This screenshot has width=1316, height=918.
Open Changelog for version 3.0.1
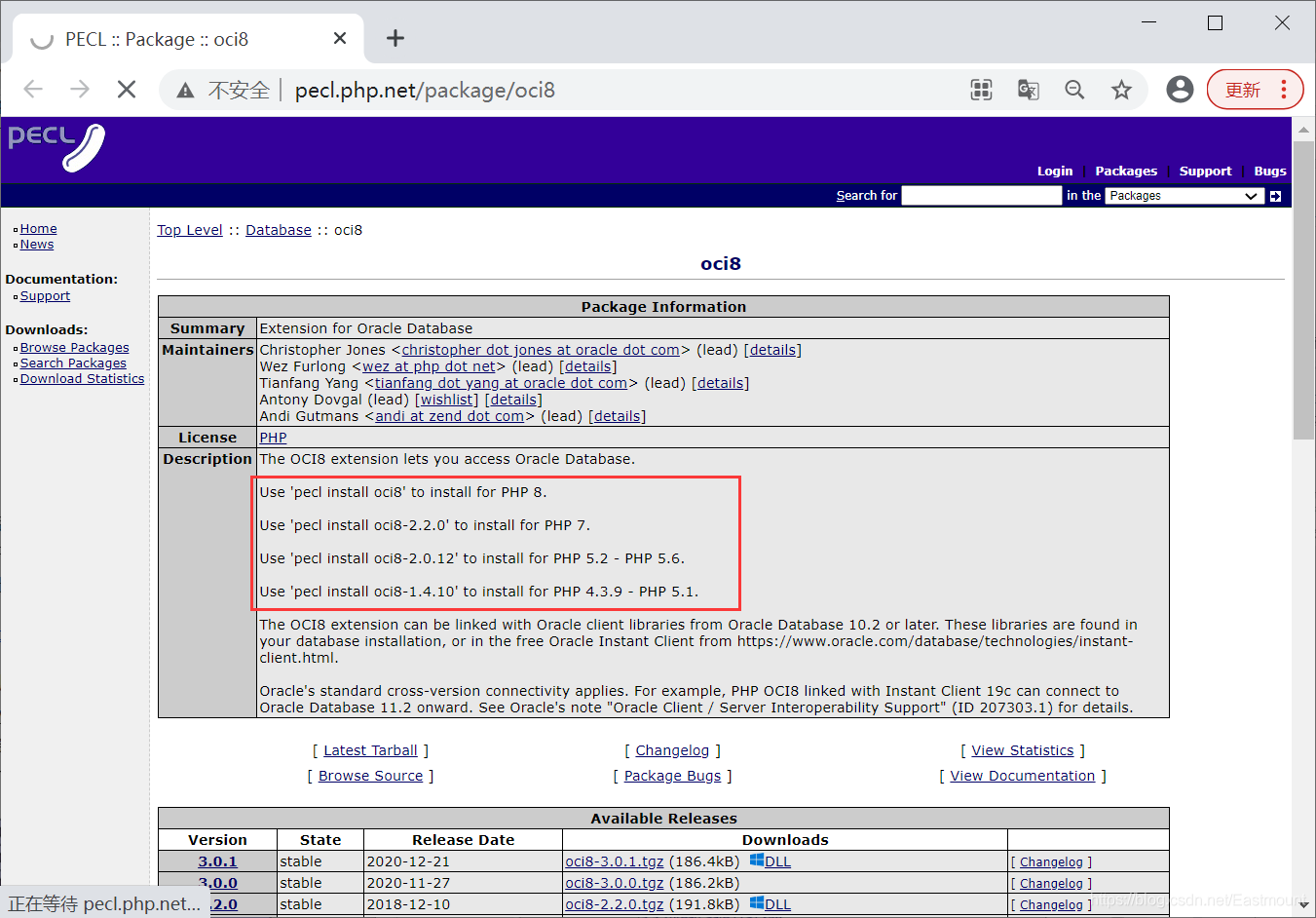[x=1051, y=862]
